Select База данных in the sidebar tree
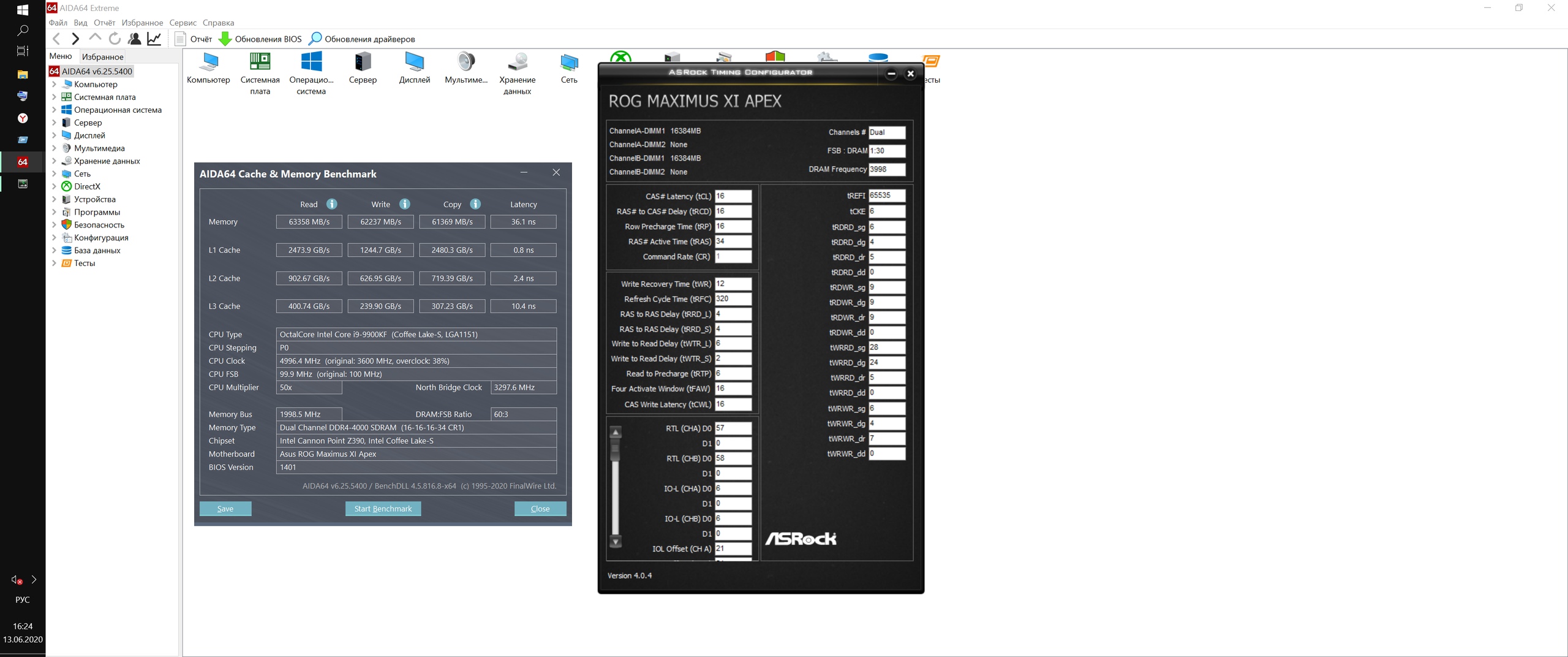 tap(97, 251)
